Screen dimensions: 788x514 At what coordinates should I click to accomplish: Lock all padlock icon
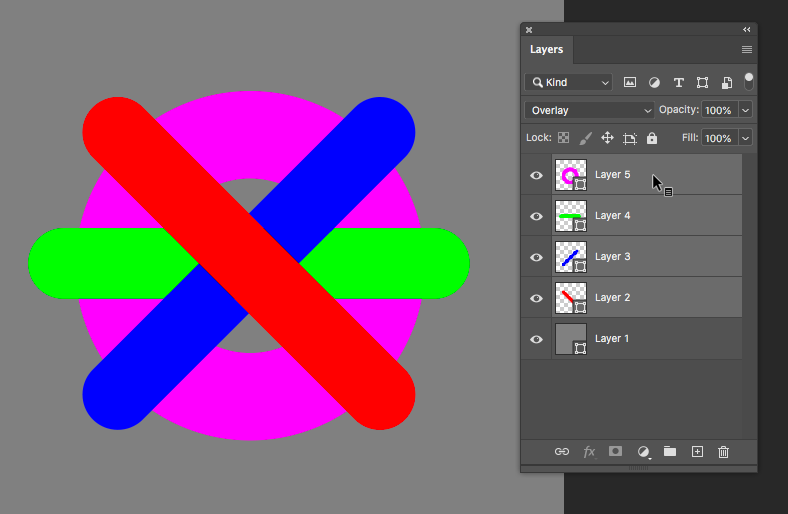652,138
